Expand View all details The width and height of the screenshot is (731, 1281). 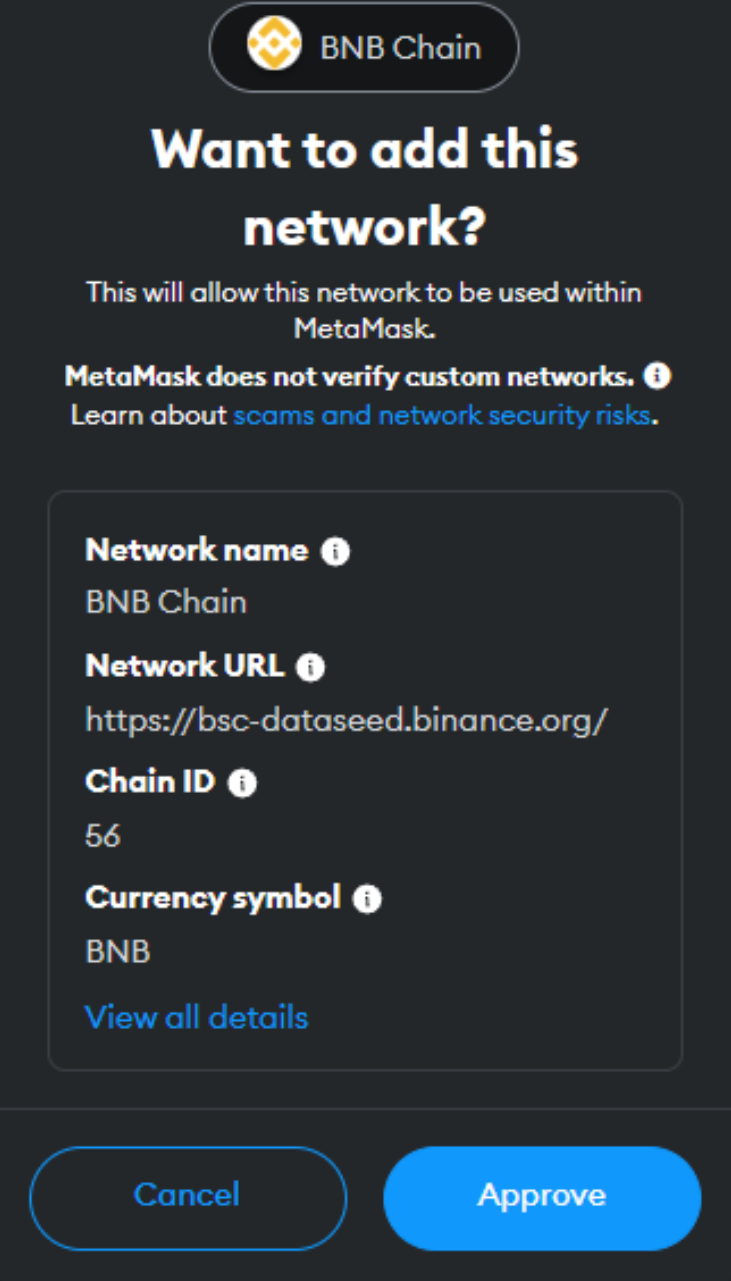[197, 1017]
